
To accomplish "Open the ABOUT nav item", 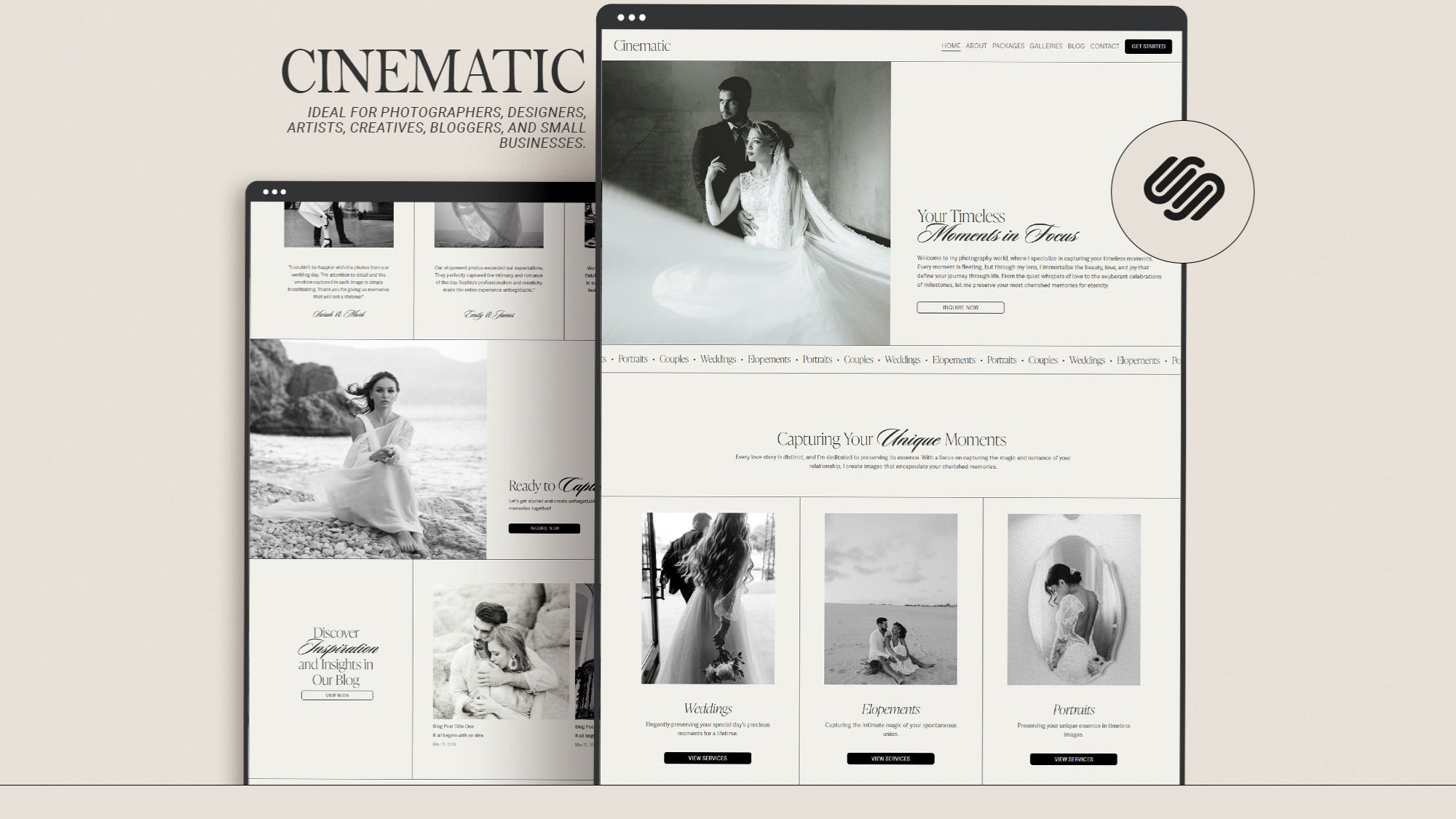I will (x=976, y=46).
